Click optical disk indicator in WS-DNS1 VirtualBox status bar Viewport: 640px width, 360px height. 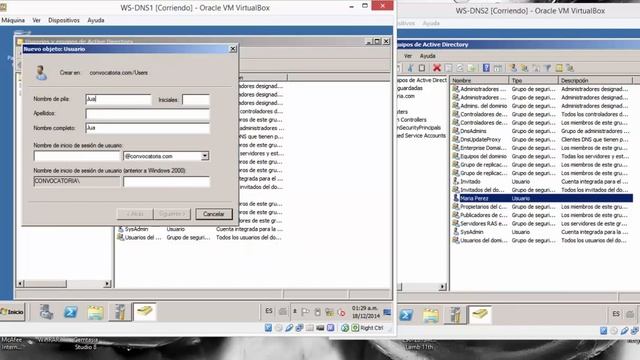pyautogui.click(x=279, y=328)
